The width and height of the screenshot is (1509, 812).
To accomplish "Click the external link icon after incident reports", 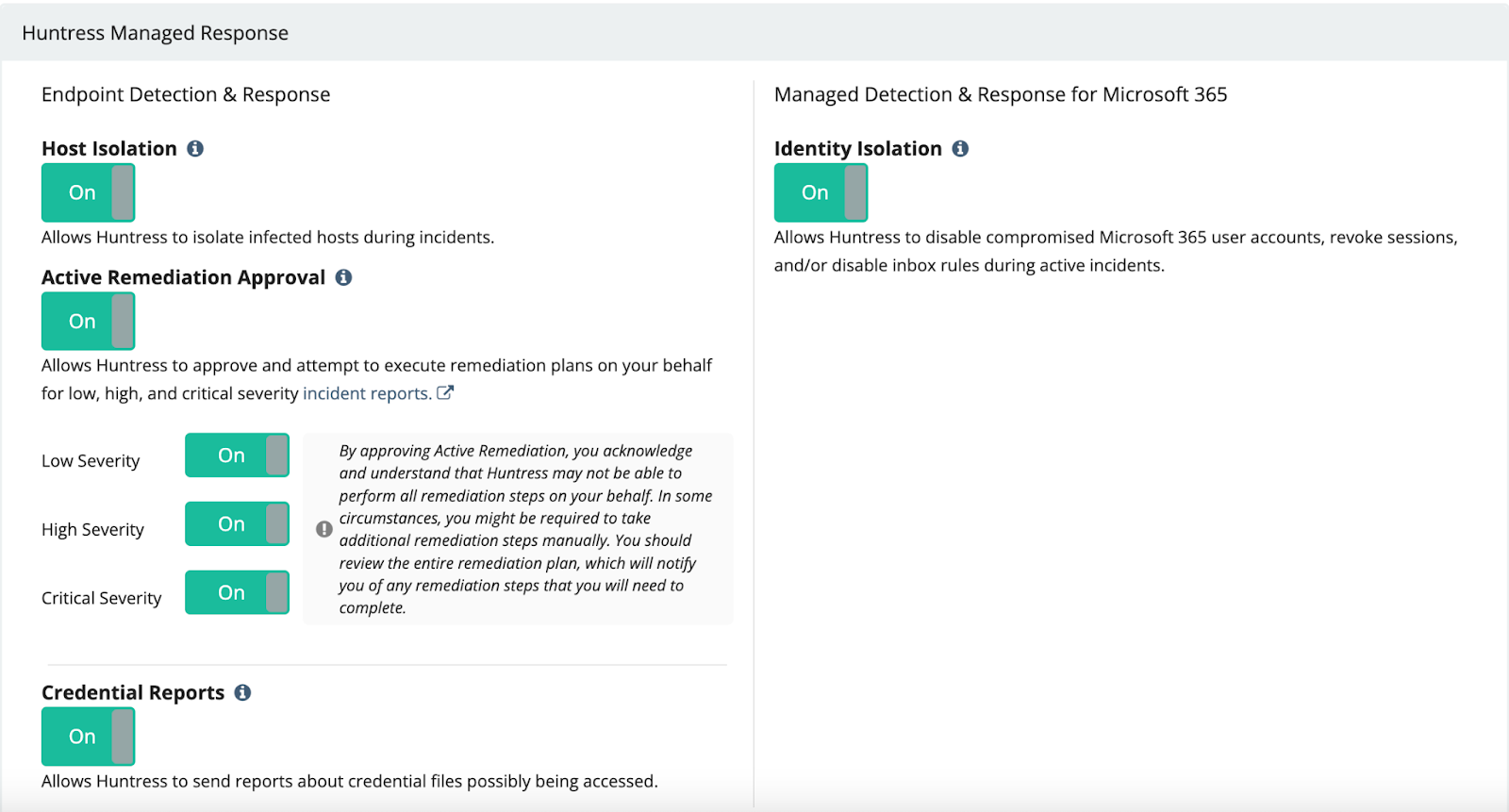I will (x=445, y=392).
